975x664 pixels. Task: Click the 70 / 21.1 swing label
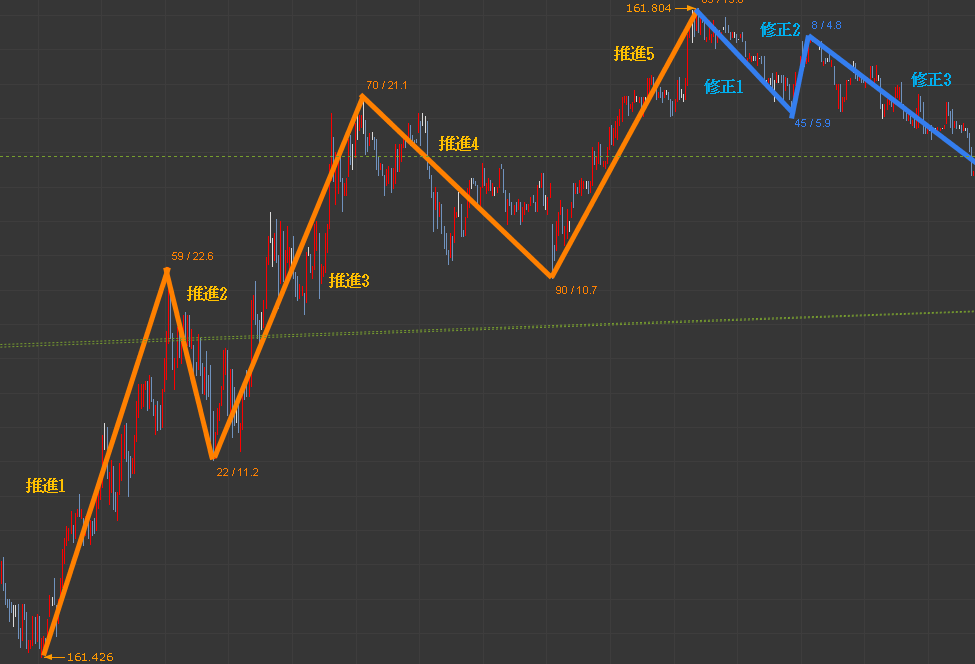pyautogui.click(x=387, y=85)
